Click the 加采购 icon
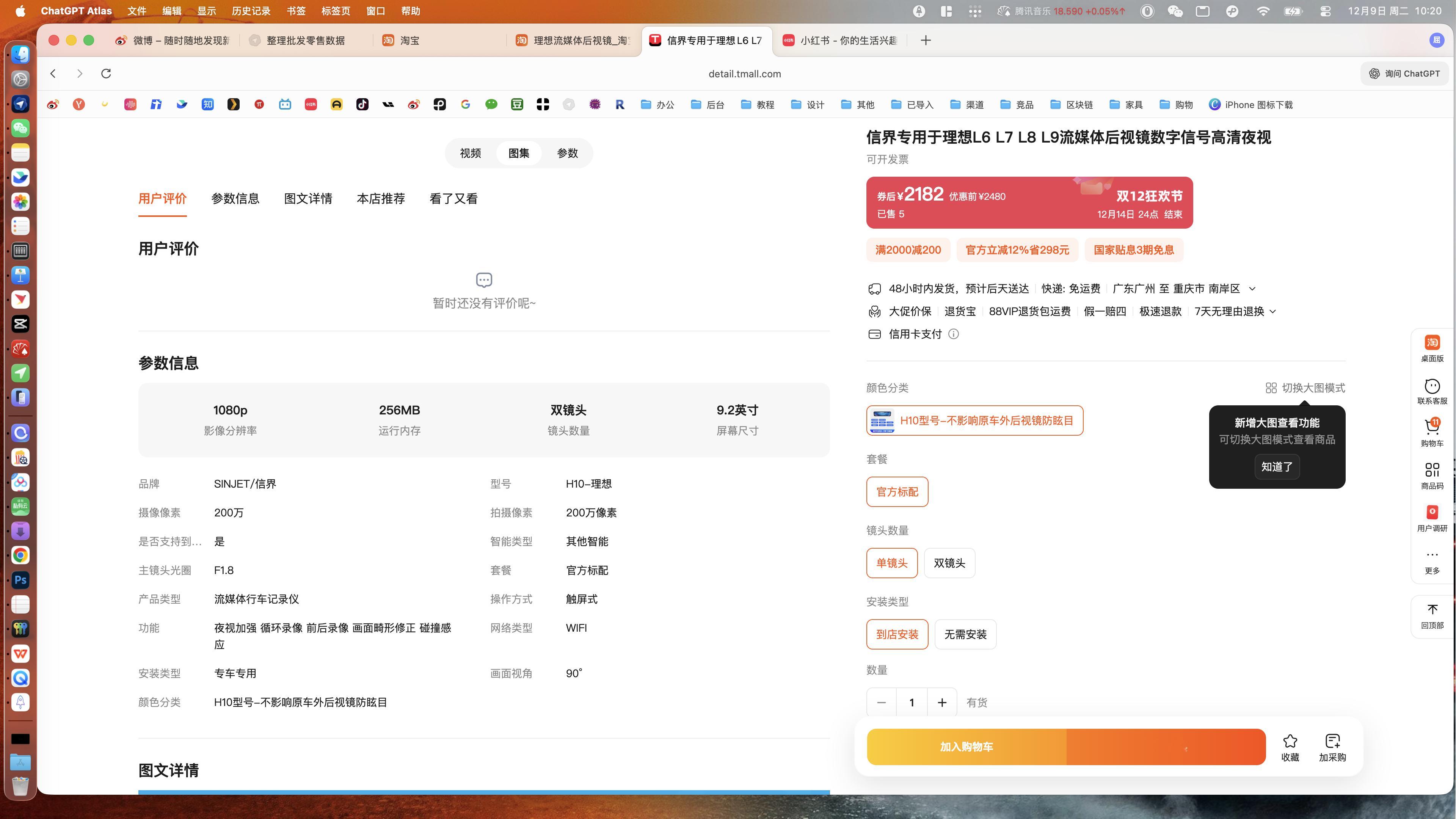 (x=1332, y=741)
